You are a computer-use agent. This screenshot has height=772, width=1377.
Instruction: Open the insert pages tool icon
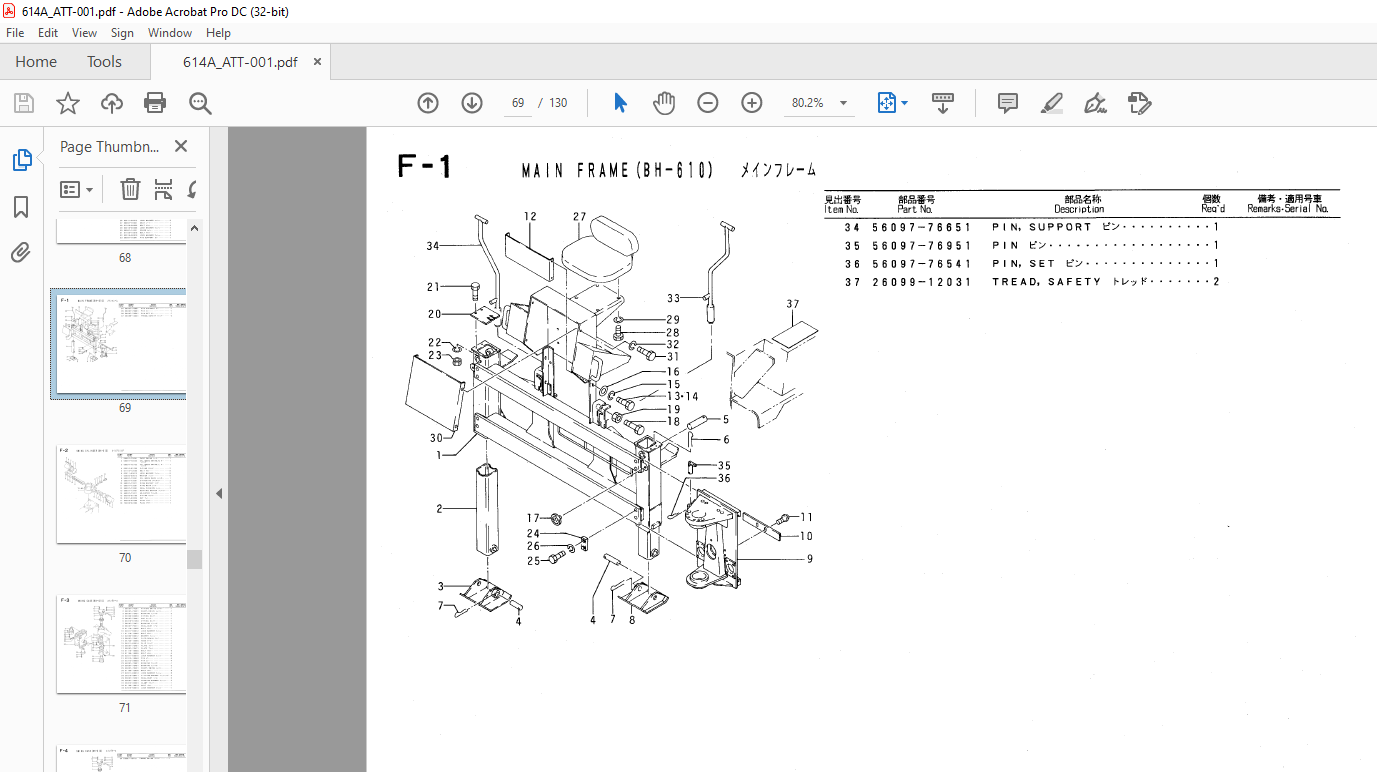[x=164, y=189]
